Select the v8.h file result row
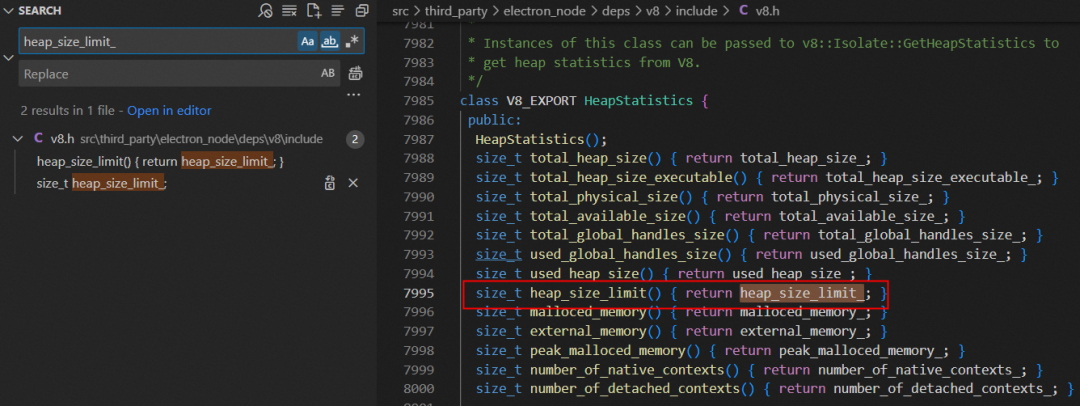1080x406 pixels. tap(187, 139)
